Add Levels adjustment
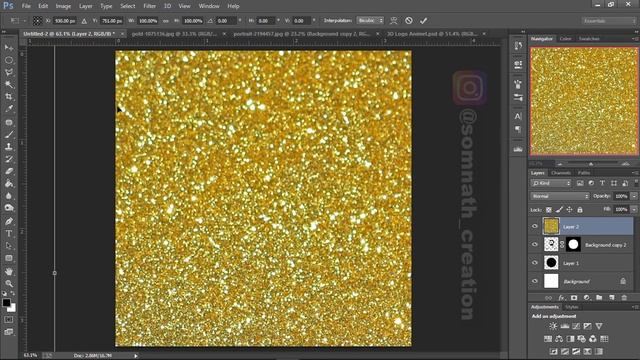Viewport: 640px width, 360px height. [564, 326]
